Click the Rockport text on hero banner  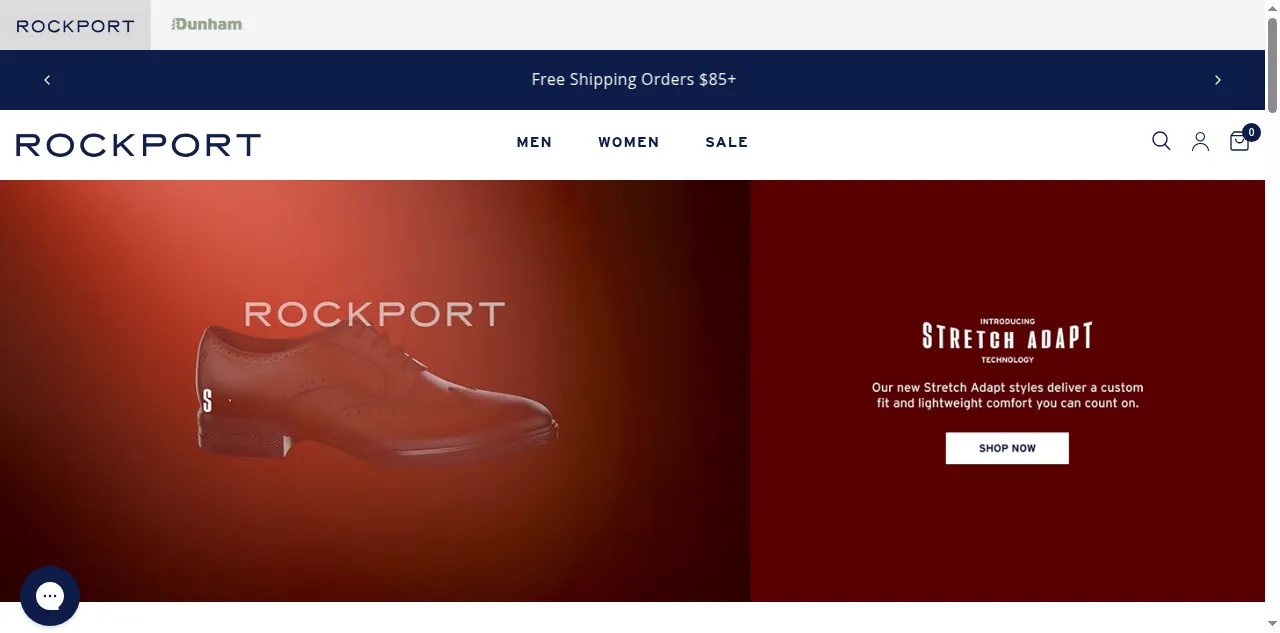pyautogui.click(x=375, y=314)
